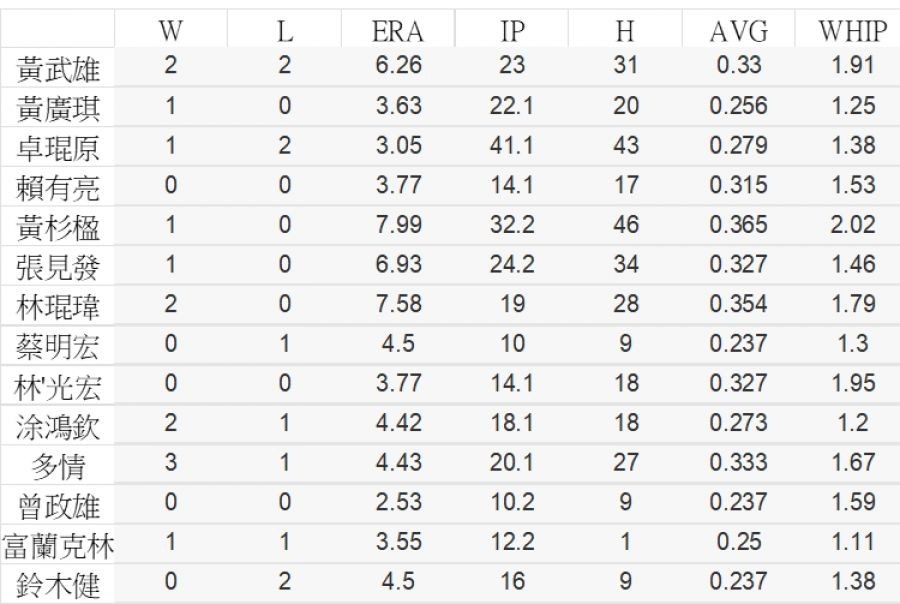Image resolution: width=900 pixels, height=604 pixels.
Task: Select the ERA cell showing 7.99
Action: click(x=398, y=226)
